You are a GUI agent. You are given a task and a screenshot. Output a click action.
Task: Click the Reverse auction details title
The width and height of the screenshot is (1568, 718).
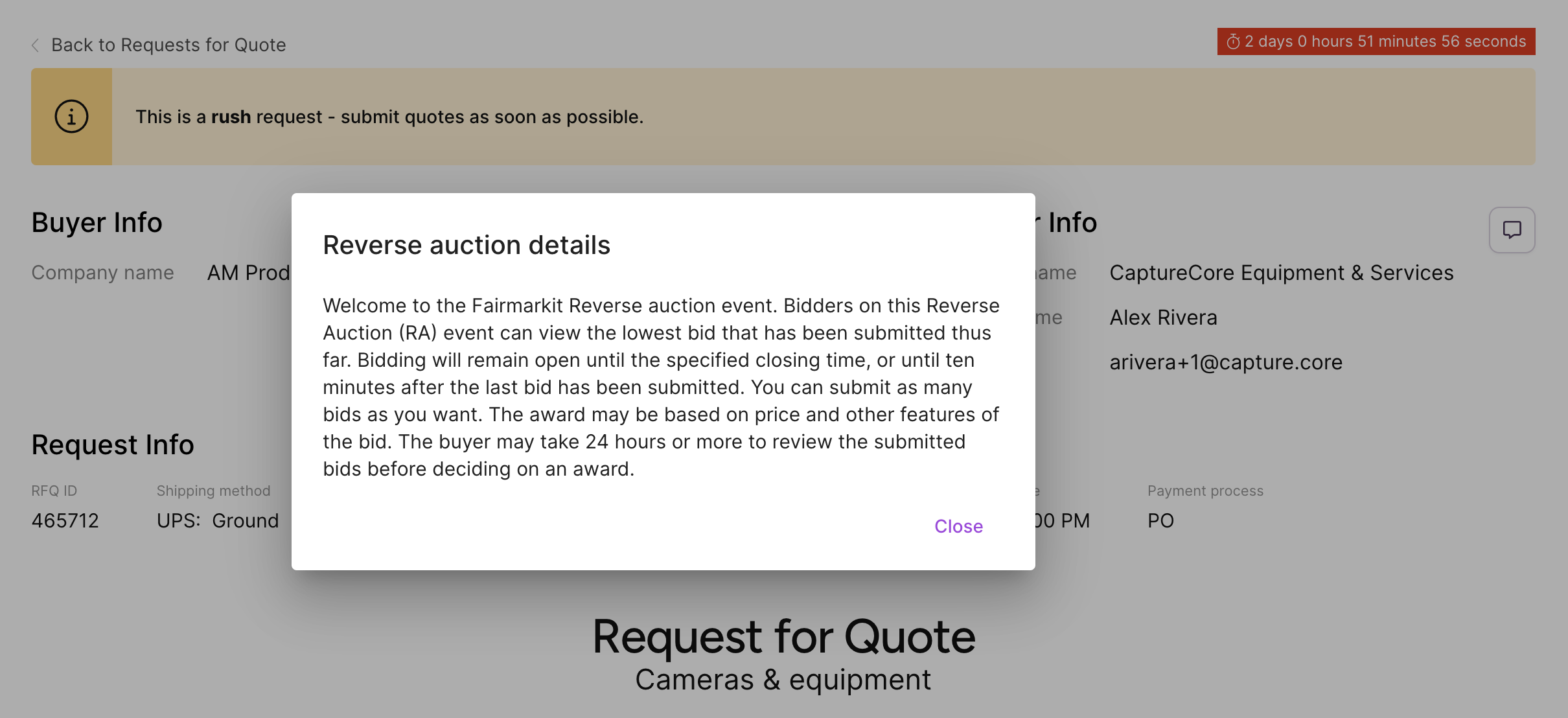(467, 245)
